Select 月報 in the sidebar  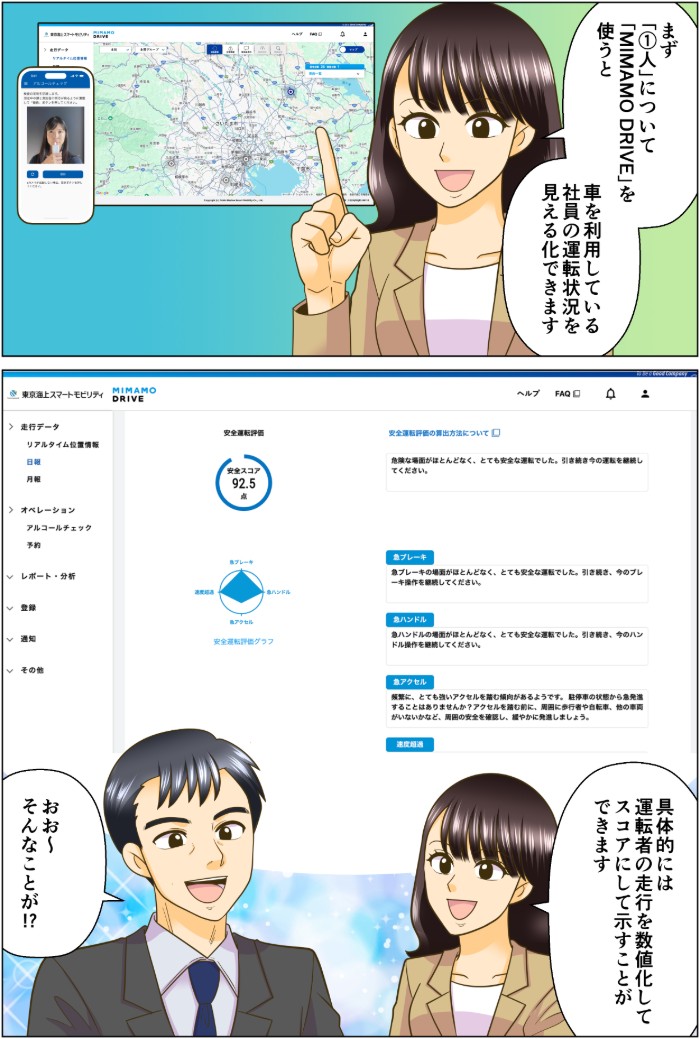33,479
